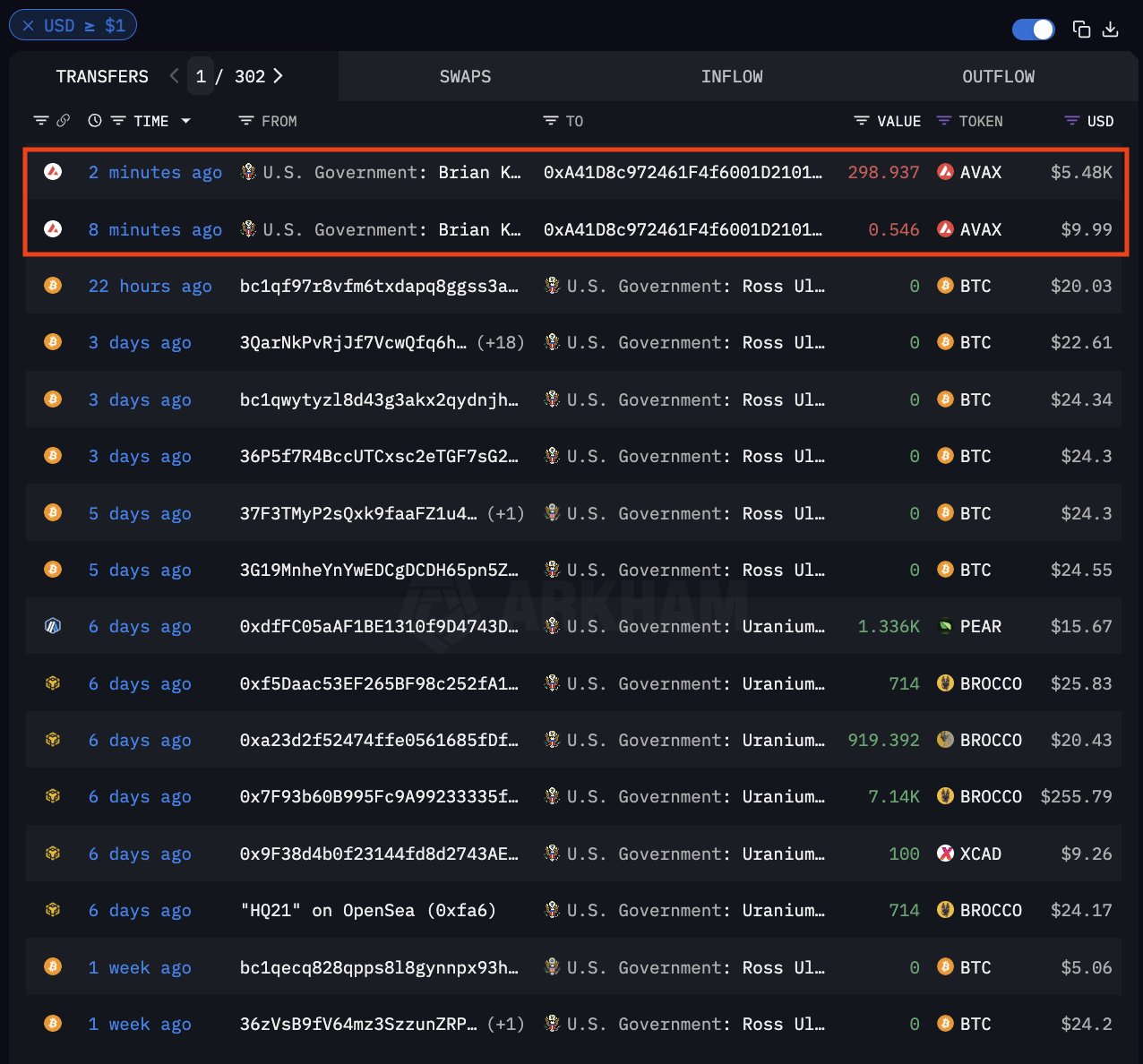Open the OUTFLOW tab
Screen dimensions: 1143x1064
click(x=998, y=77)
